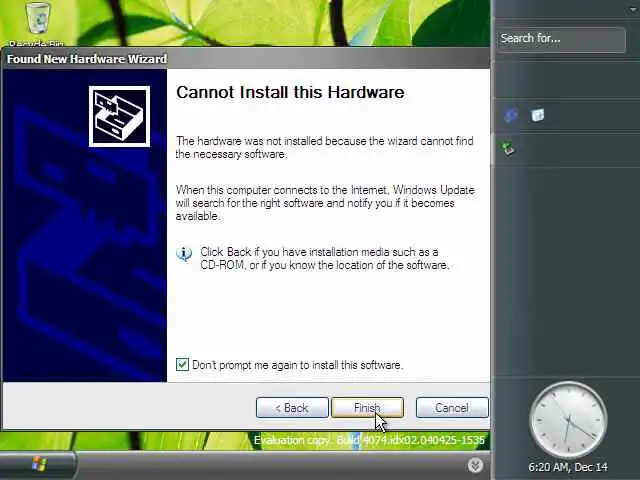Click the blue globe icon in sidebar
Image resolution: width=640 pixels, height=480 pixels.
click(x=511, y=115)
